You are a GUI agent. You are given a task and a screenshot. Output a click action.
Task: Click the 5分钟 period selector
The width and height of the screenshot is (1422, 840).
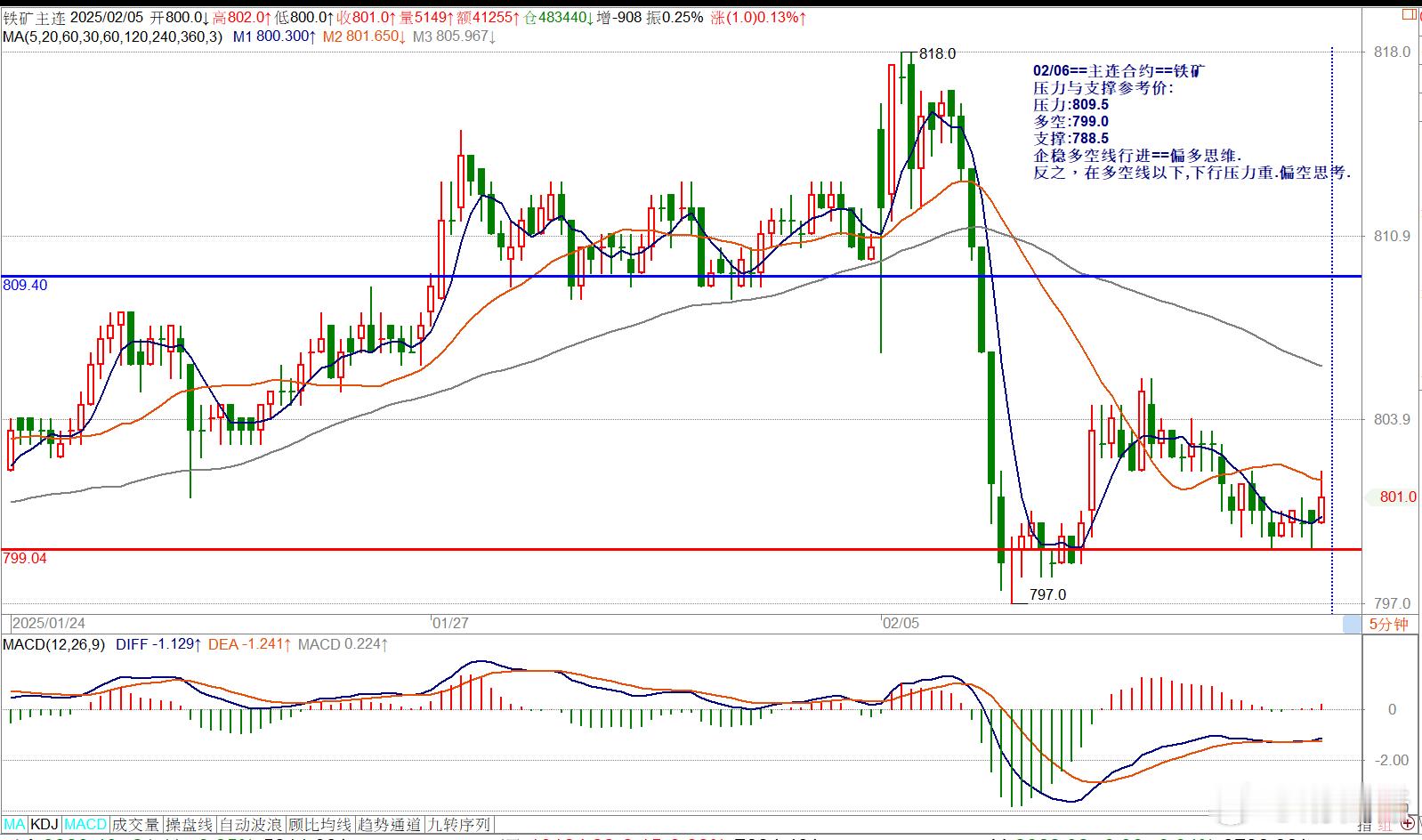[1388, 624]
